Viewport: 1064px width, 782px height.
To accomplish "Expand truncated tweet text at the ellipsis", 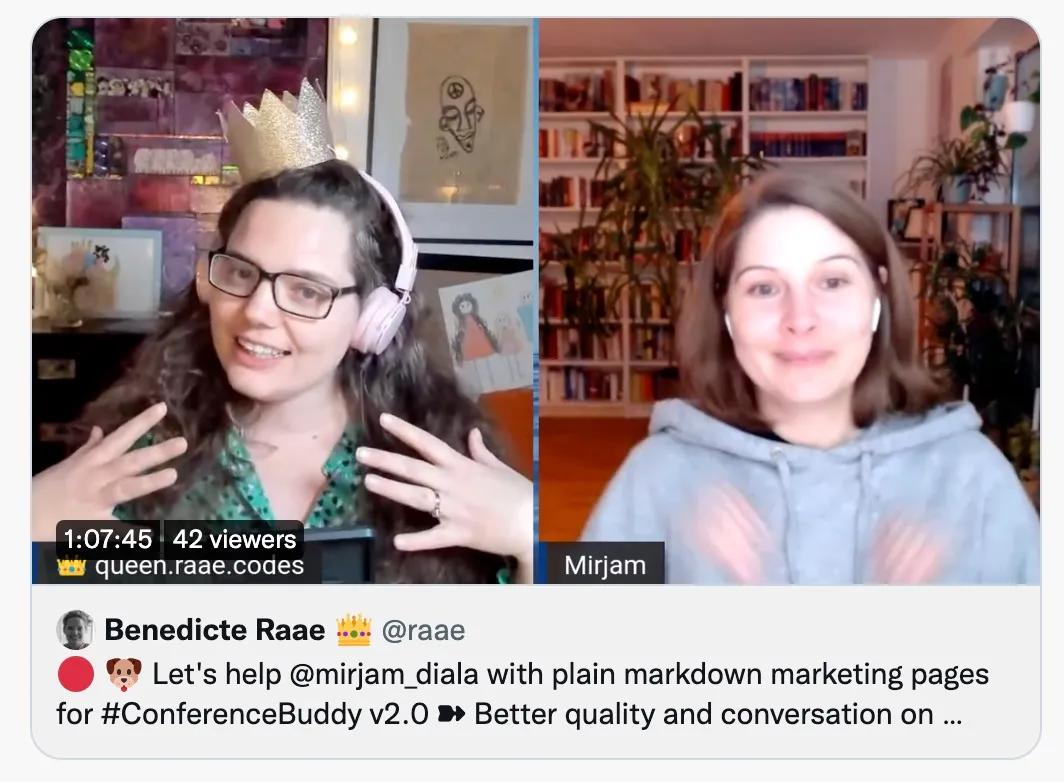I will pos(953,715).
